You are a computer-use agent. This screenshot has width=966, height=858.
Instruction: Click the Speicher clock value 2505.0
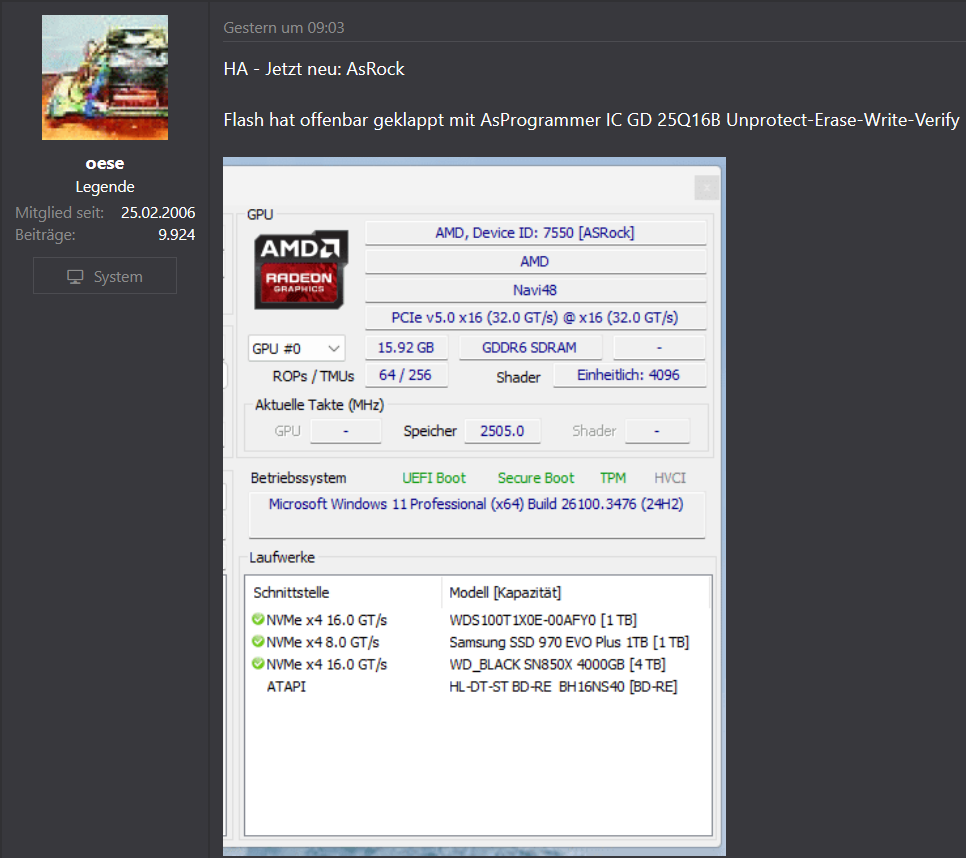(502, 431)
